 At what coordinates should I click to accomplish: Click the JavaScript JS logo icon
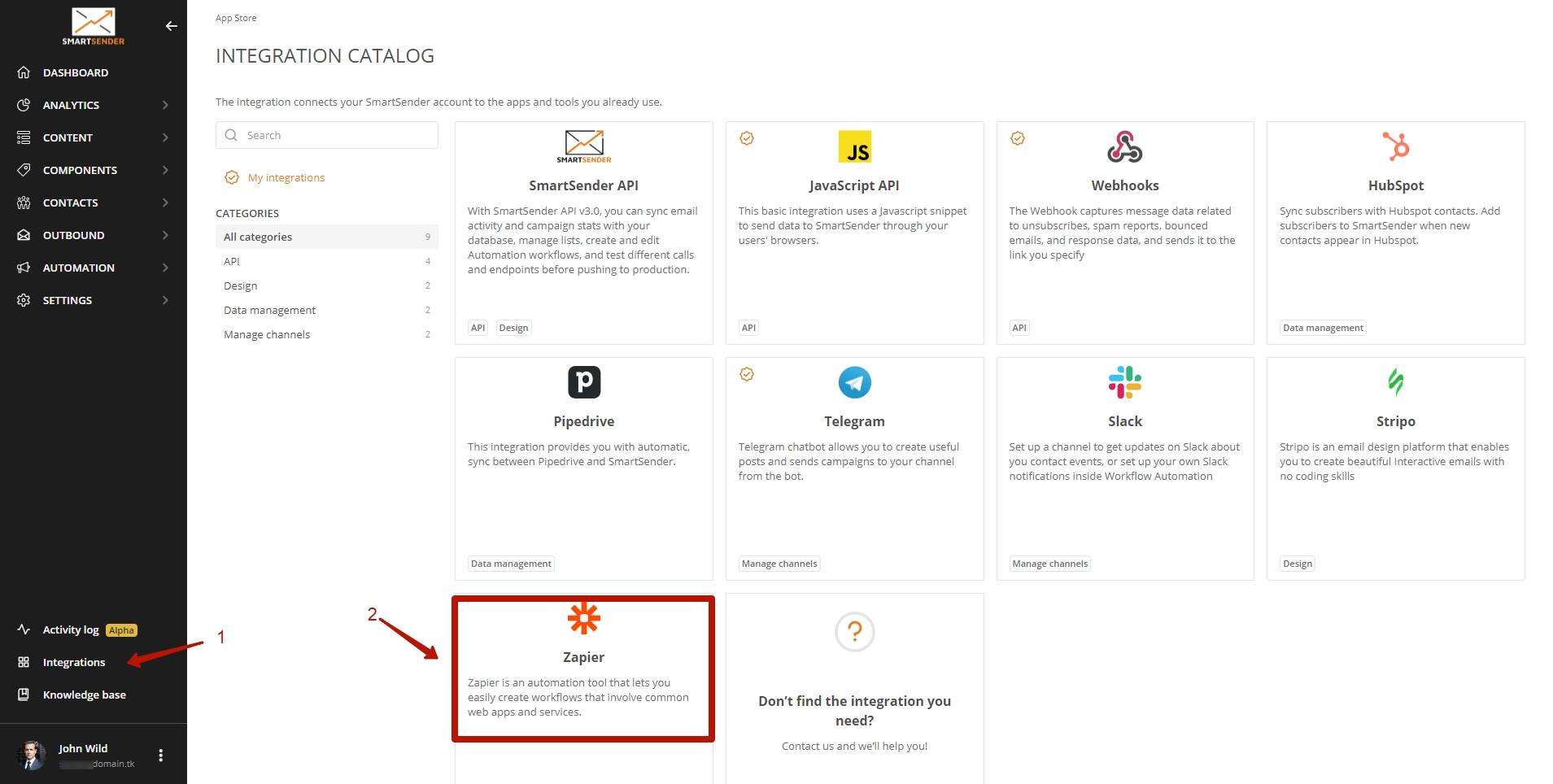854,146
